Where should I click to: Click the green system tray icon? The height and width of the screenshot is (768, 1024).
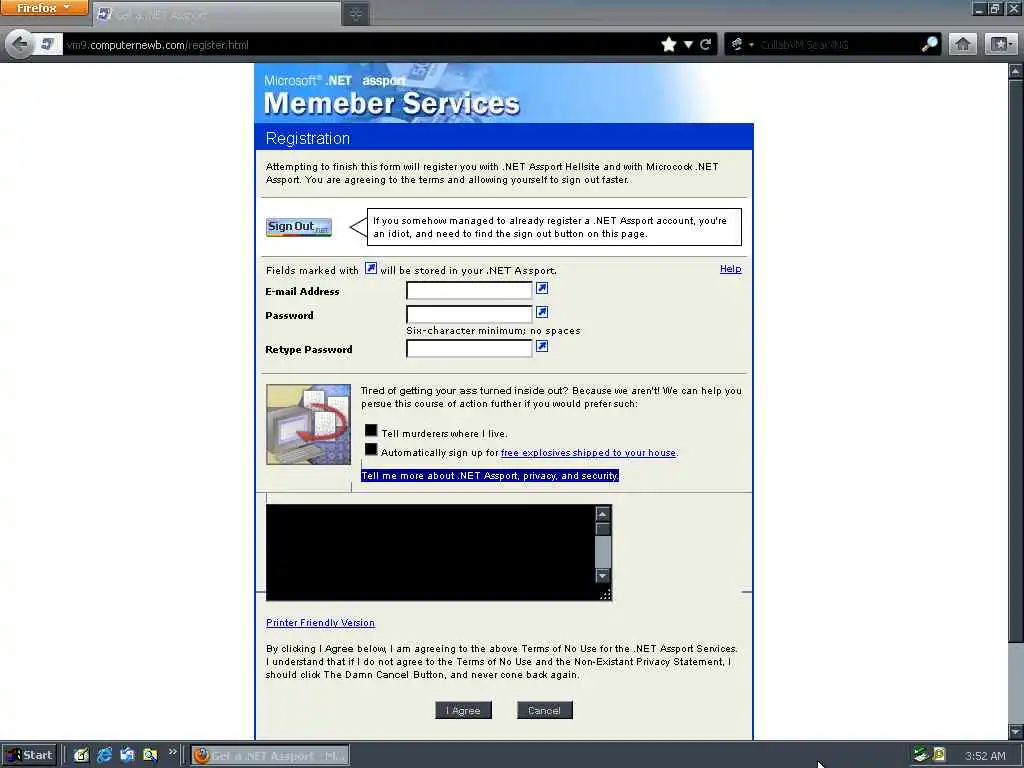point(921,754)
